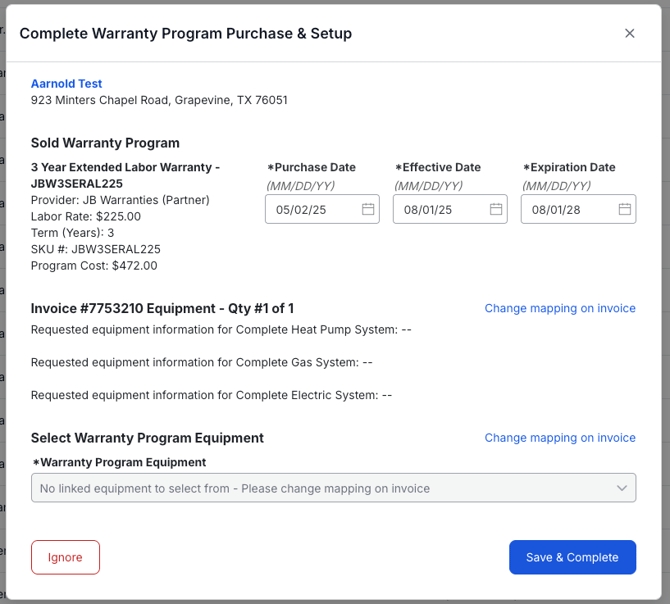Click the chevron arrow in equipment dropdown
The width and height of the screenshot is (670, 604).
pyautogui.click(x=622, y=488)
